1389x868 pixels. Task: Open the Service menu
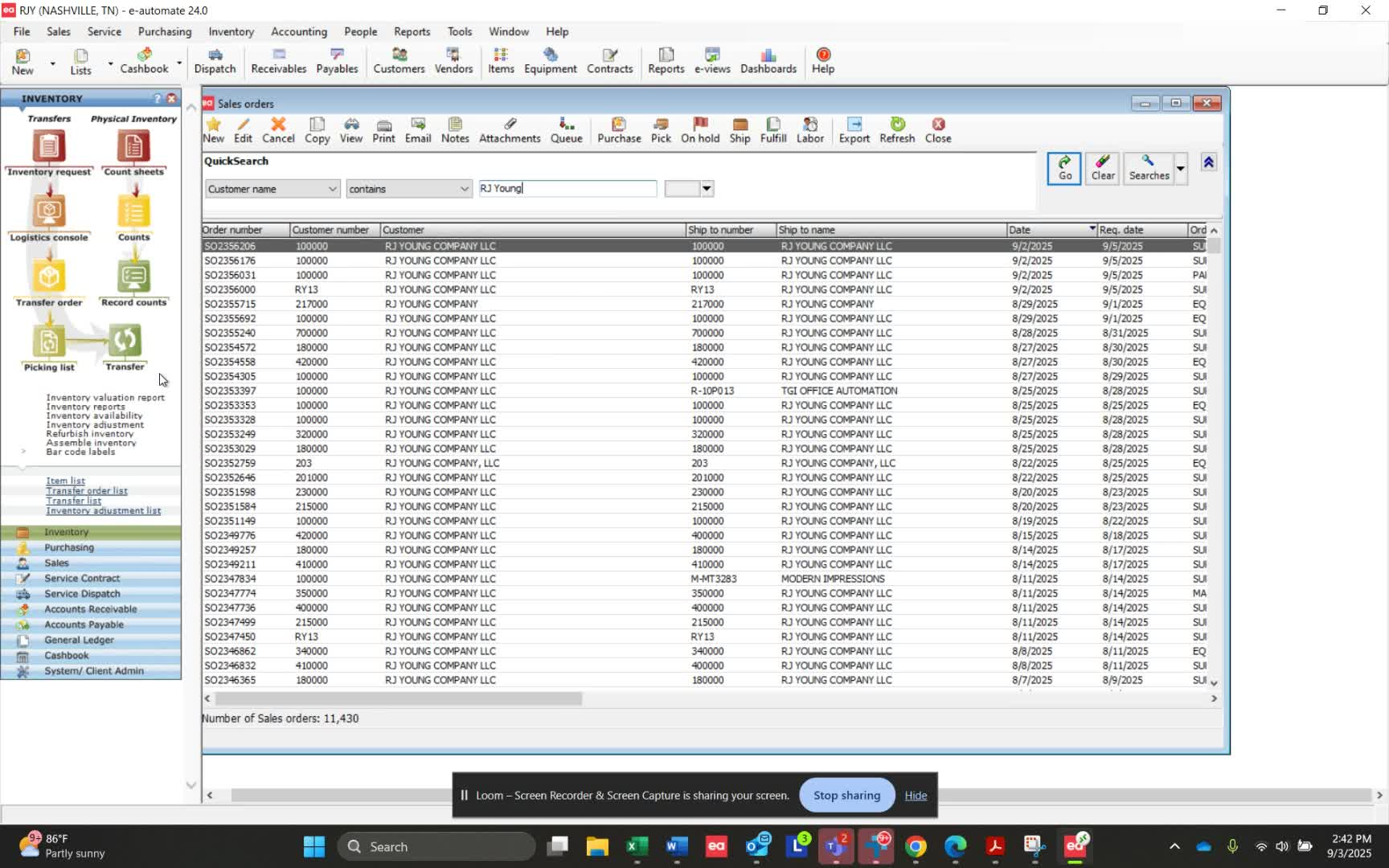pos(104,31)
